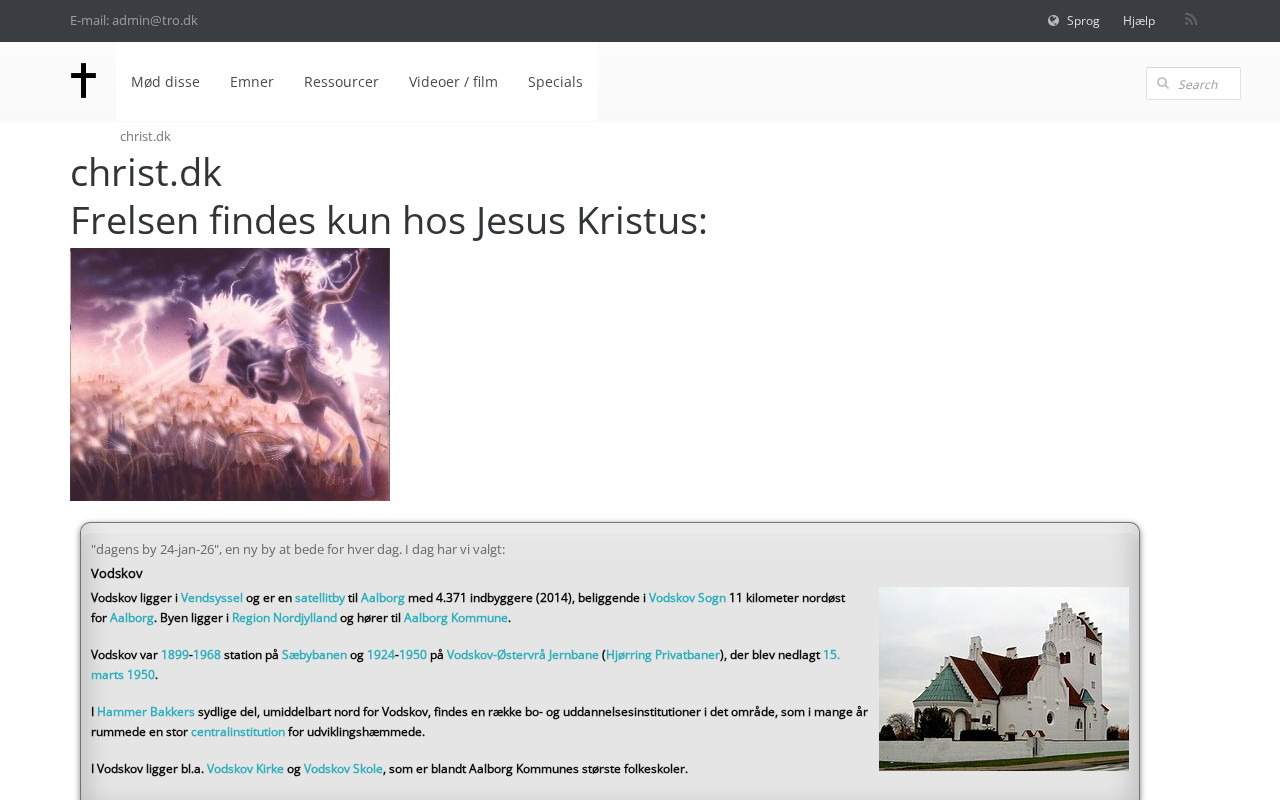Click the christ.dk breadcrumb link
Viewport: 1280px width, 800px height.
point(145,136)
